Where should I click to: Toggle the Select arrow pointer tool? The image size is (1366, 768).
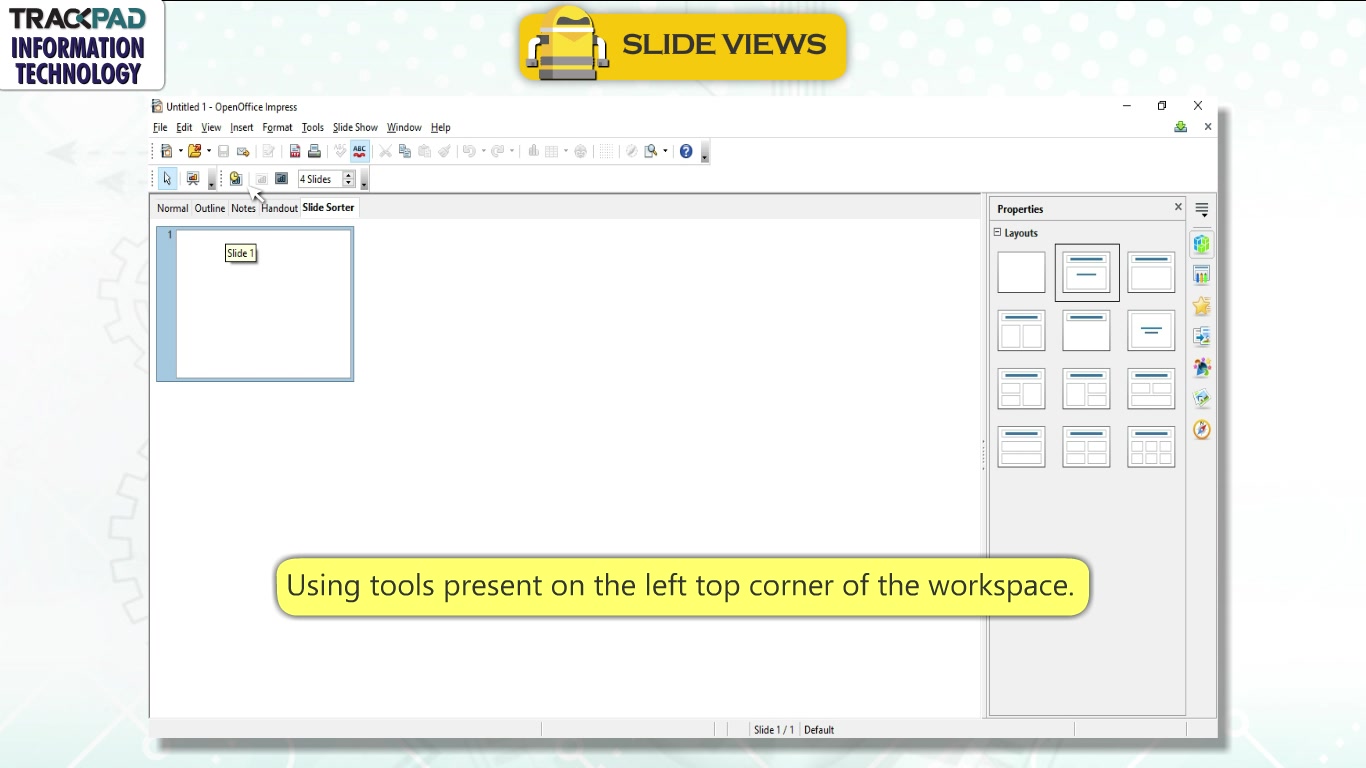(167, 179)
